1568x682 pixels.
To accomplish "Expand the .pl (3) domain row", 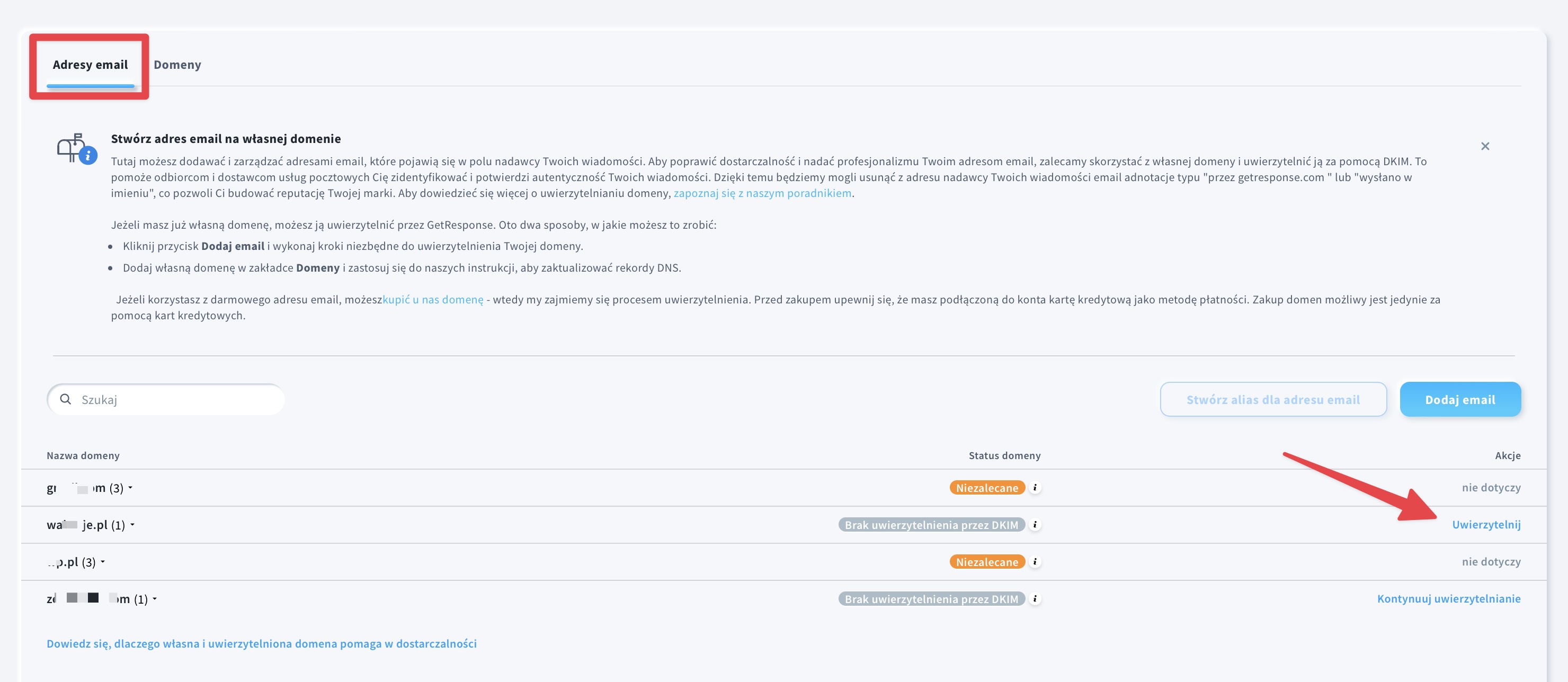I will [102, 562].
